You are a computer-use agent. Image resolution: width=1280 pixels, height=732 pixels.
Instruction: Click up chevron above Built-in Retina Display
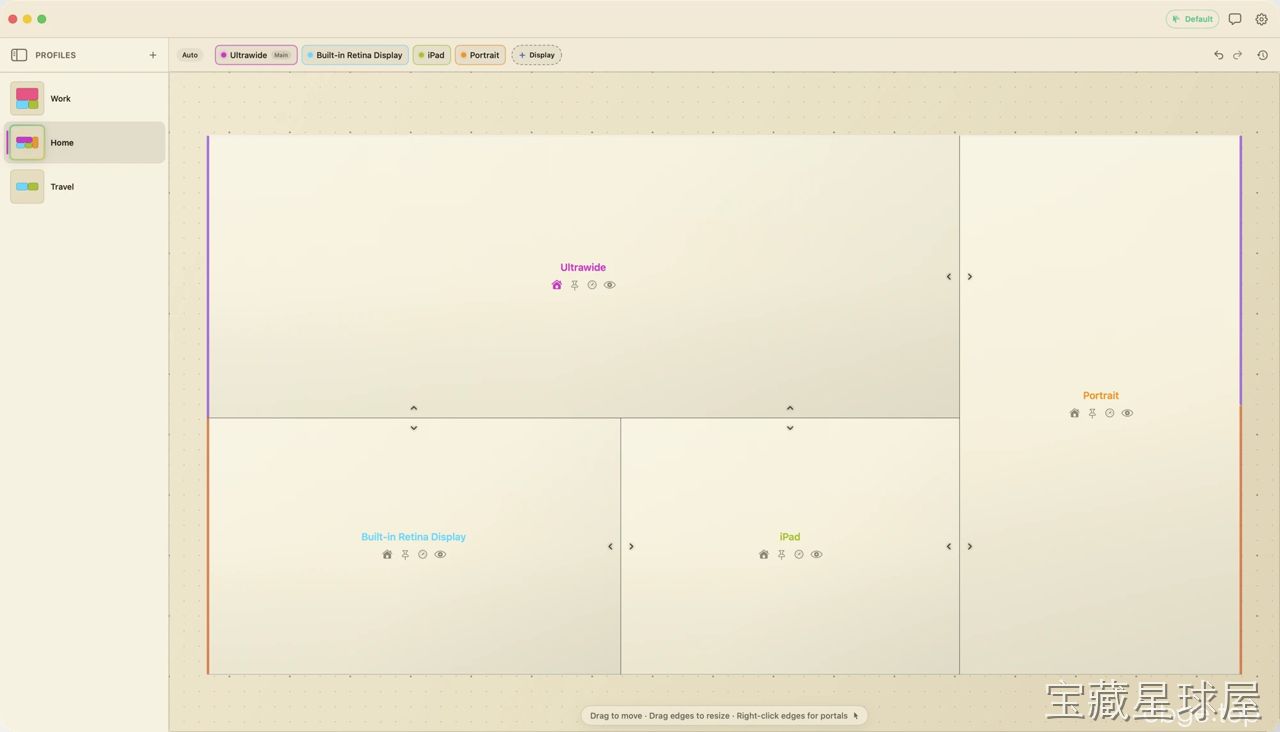414,408
